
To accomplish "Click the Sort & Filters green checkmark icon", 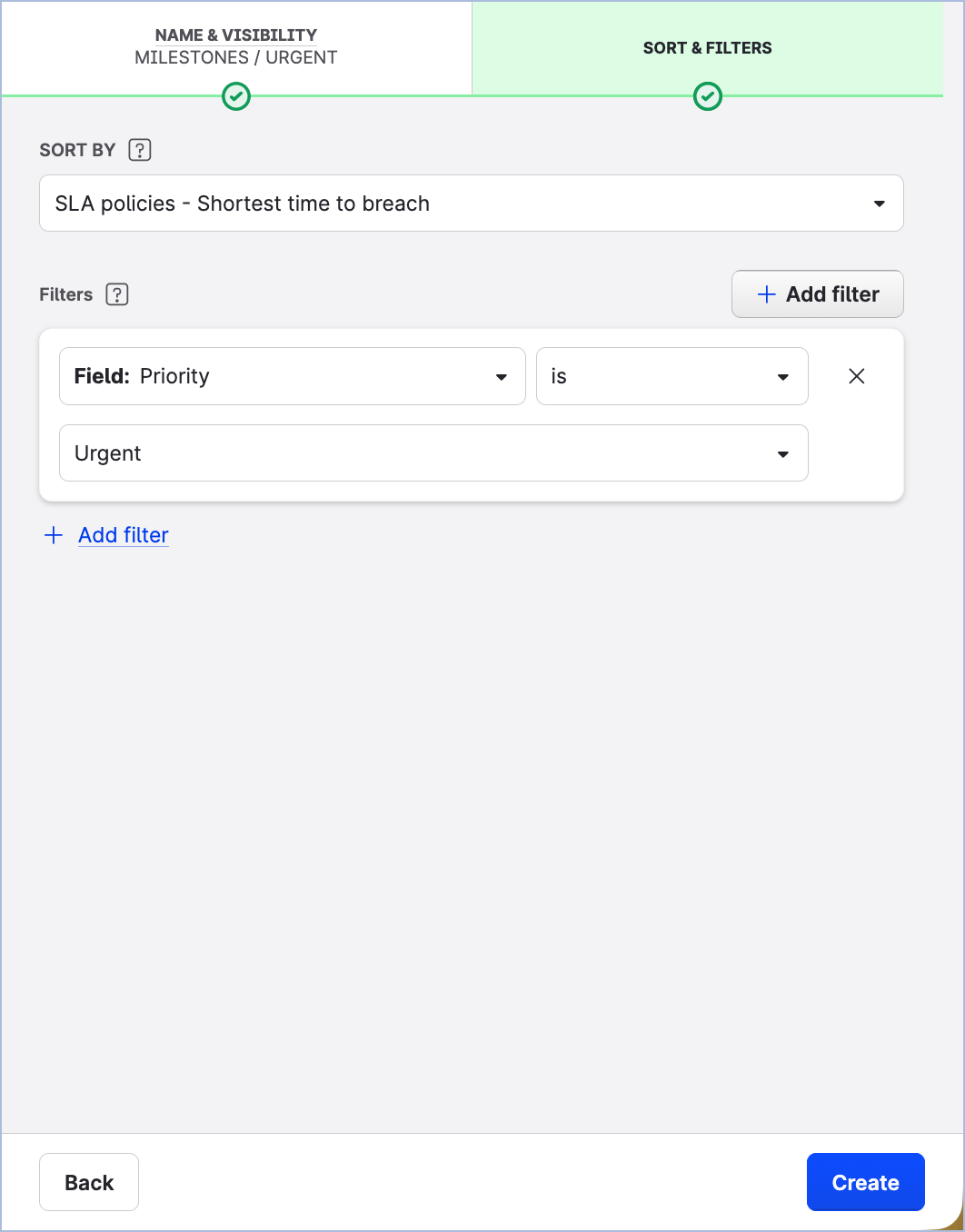I will coord(708,96).
